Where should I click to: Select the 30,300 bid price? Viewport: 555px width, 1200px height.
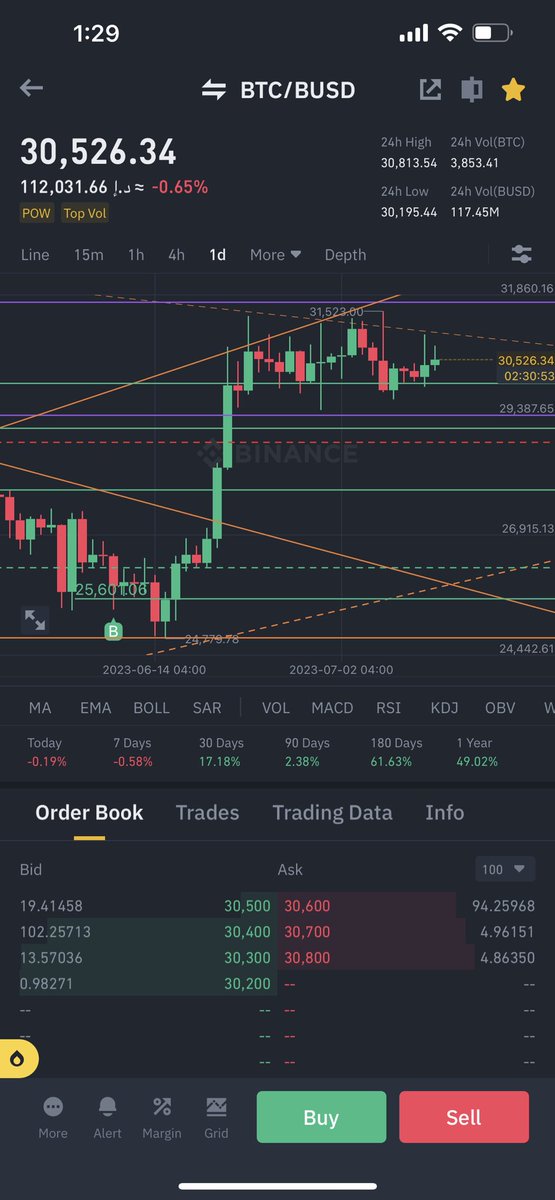247,958
